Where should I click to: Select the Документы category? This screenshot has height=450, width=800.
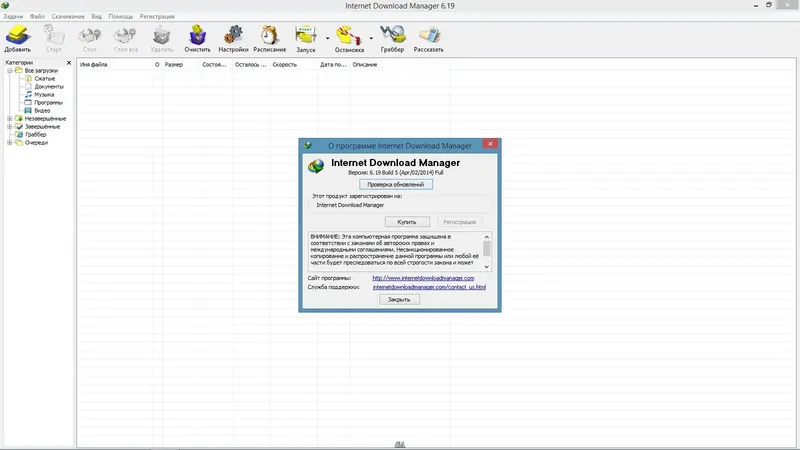click(x=49, y=87)
